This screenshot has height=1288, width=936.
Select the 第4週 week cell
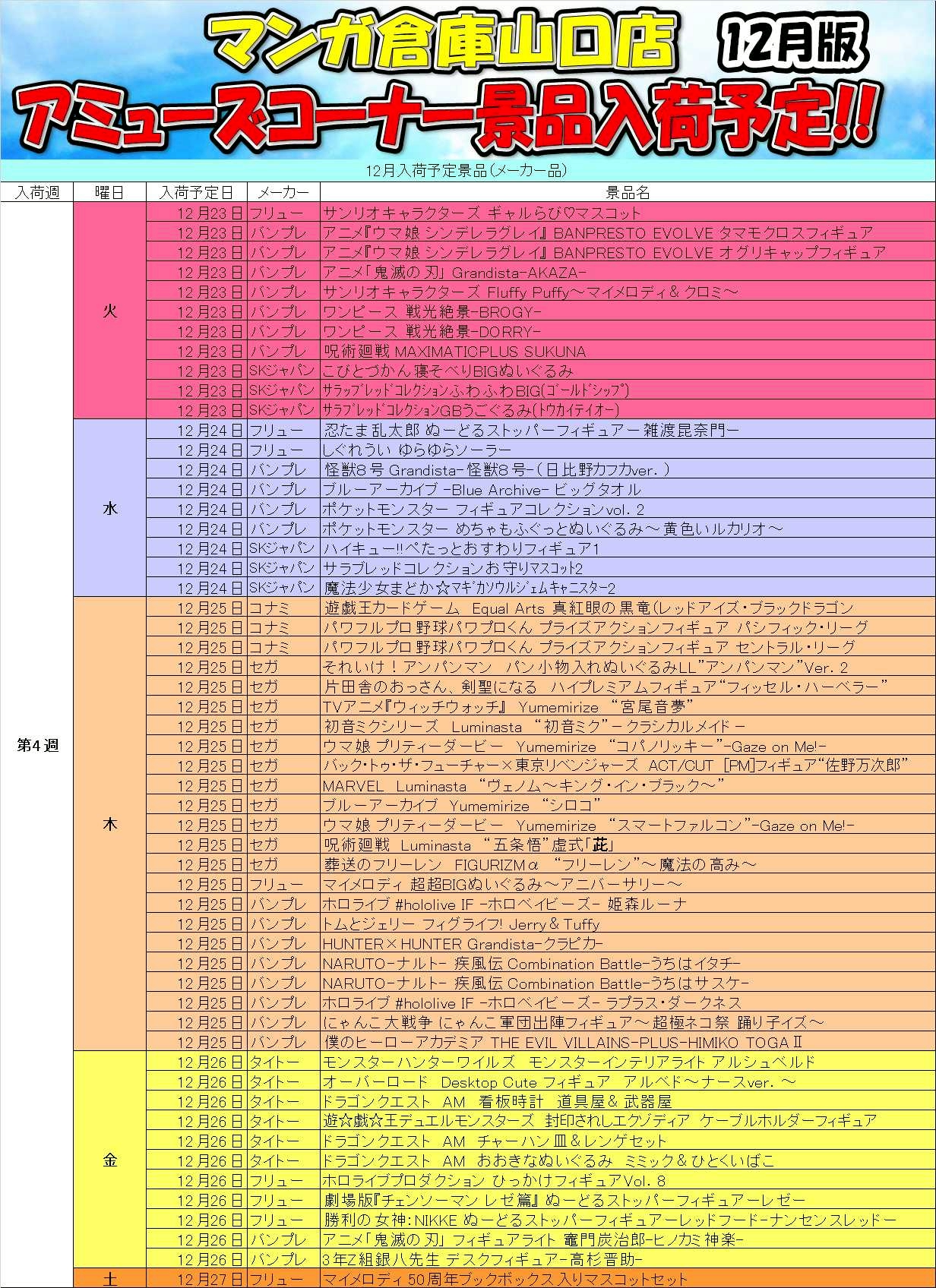[36, 745]
